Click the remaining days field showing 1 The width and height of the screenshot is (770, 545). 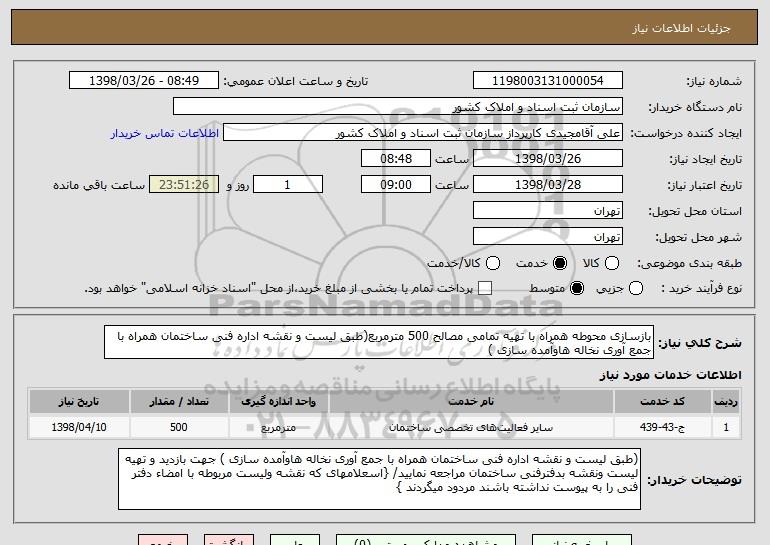288,185
